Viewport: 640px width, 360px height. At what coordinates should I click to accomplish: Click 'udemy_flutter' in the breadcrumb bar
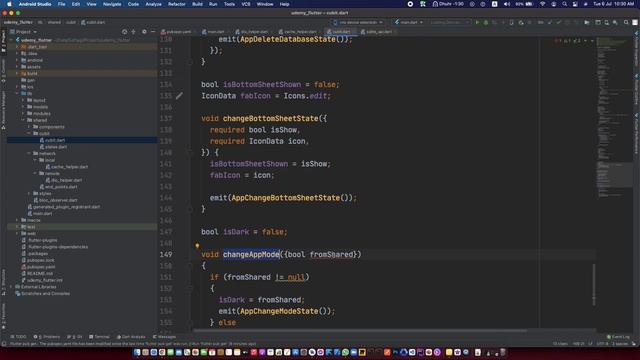(18, 22)
